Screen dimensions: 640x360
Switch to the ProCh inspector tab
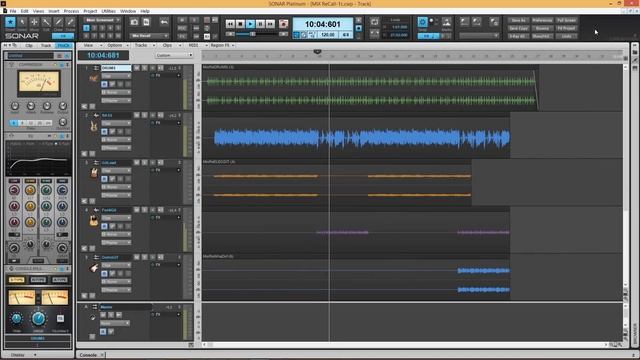pos(63,46)
